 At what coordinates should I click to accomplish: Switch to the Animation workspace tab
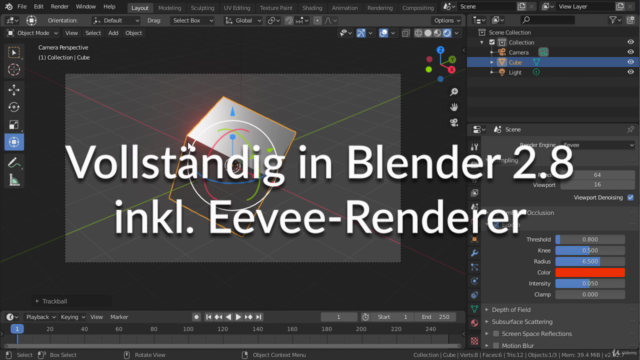point(344,8)
